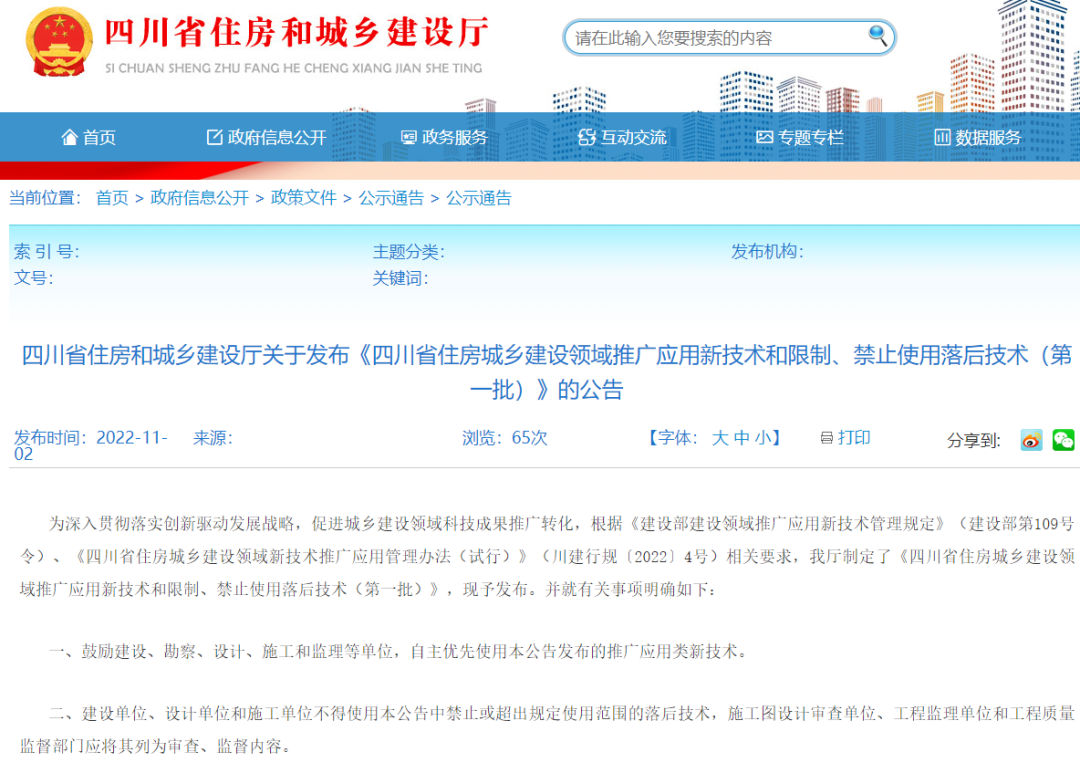Click the magnifying glass search icon
The image size is (1080, 773).
click(x=878, y=37)
